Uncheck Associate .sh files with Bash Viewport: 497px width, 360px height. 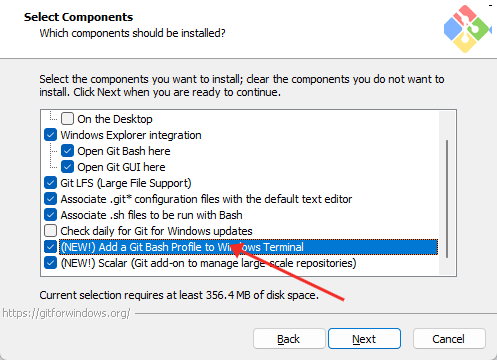click(x=50, y=215)
